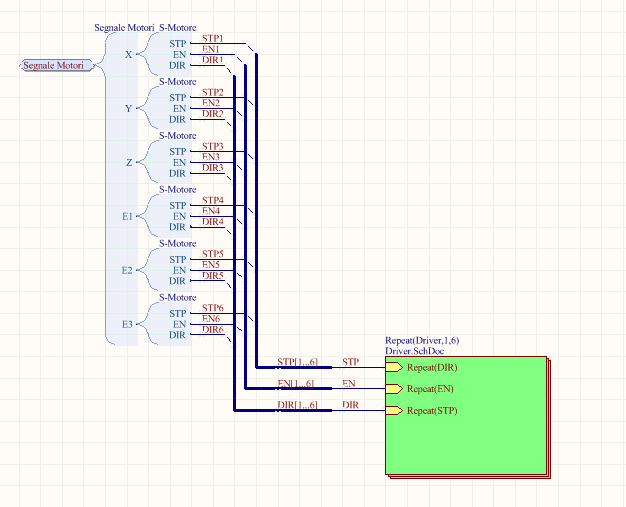Click the EN2 net label
The width and height of the screenshot is (626, 507).
(x=211, y=103)
